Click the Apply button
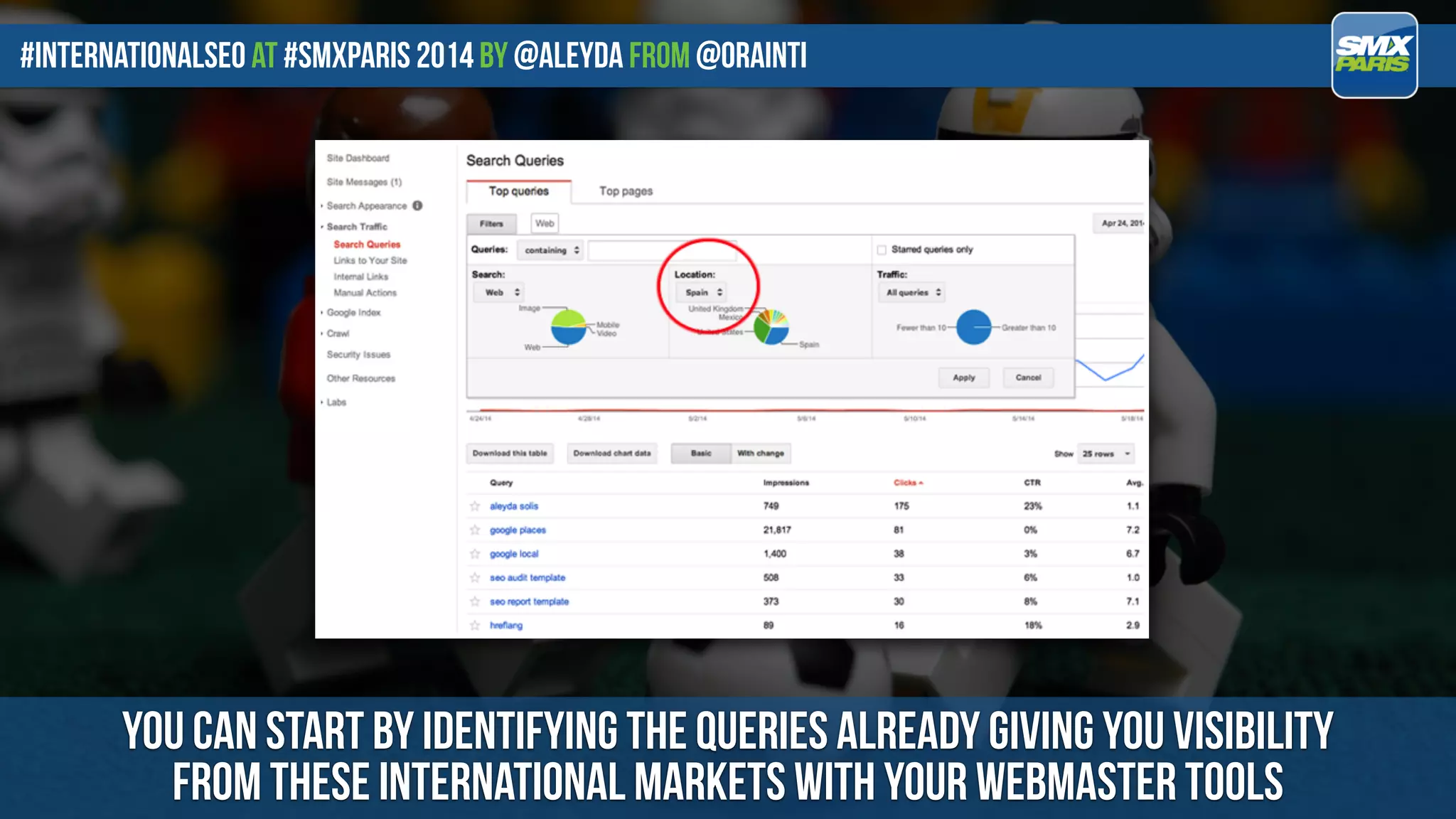This screenshot has width=1456, height=819. point(964,378)
